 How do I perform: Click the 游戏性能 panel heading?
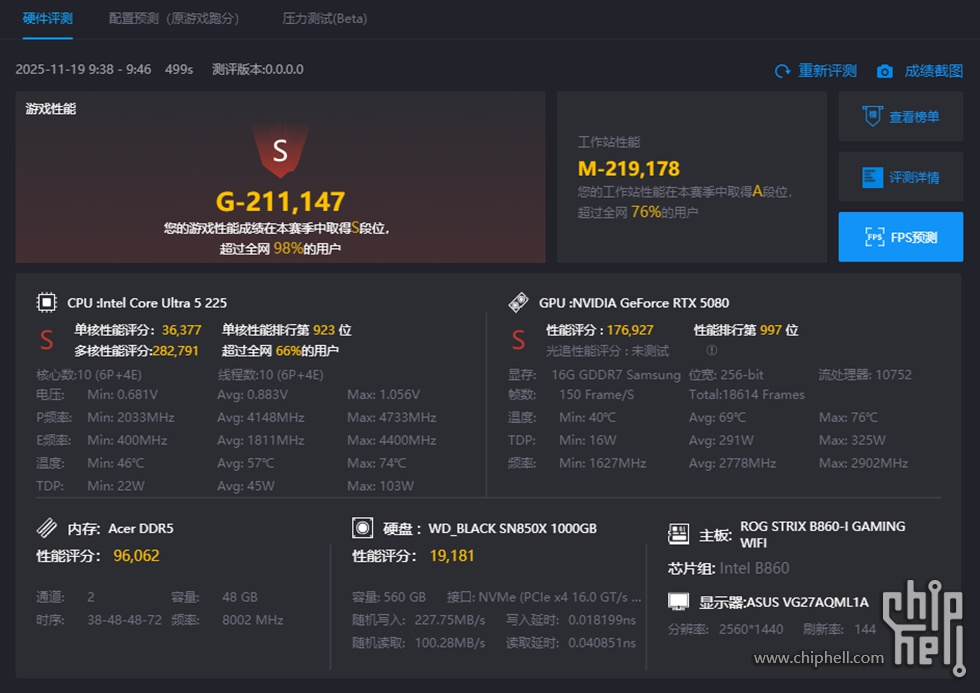(51, 109)
